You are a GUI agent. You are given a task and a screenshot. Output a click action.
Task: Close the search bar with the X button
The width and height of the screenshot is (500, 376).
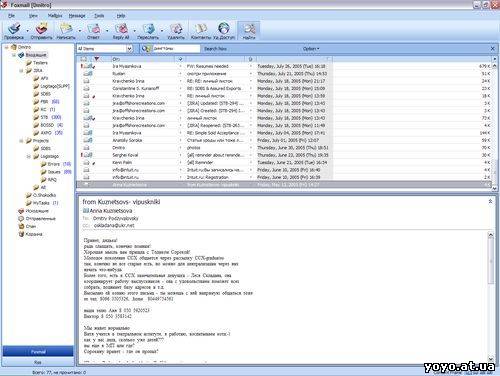[493, 49]
